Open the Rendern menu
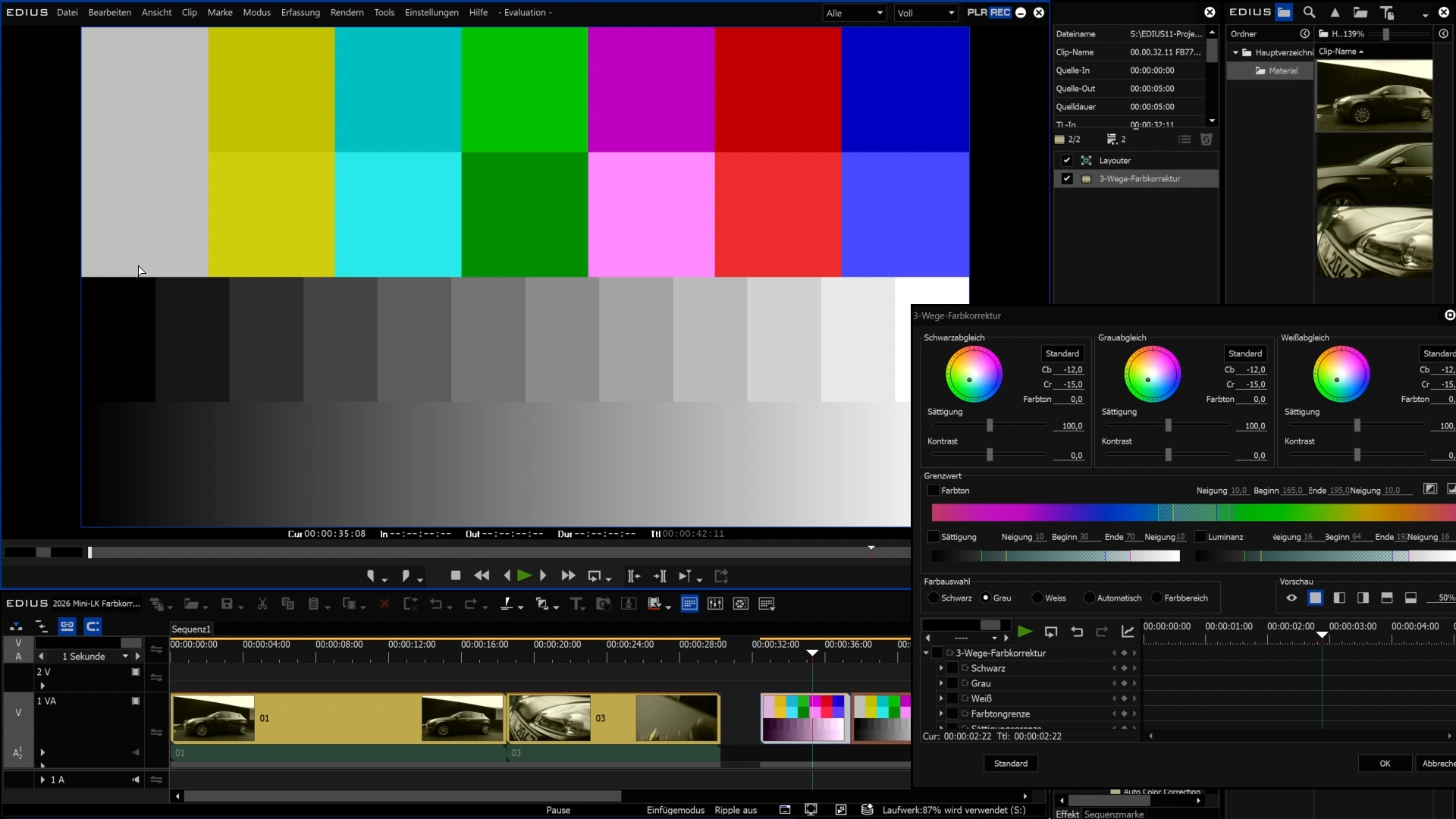1456x819 pixels. point(347,13)
